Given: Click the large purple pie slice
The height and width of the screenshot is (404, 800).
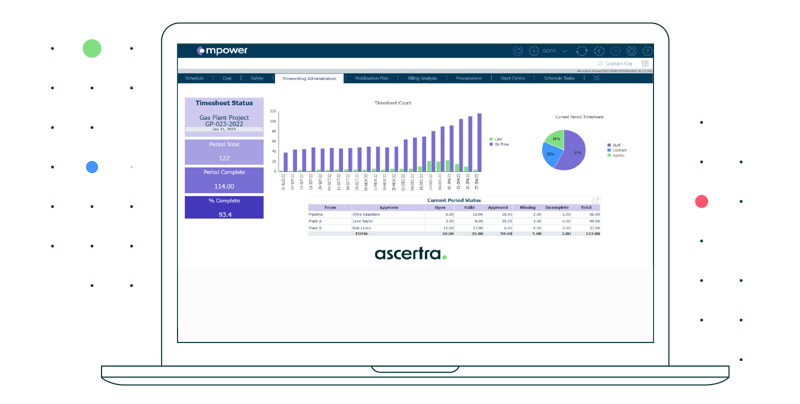Looking at the screenshot, I should click(574, 152).
